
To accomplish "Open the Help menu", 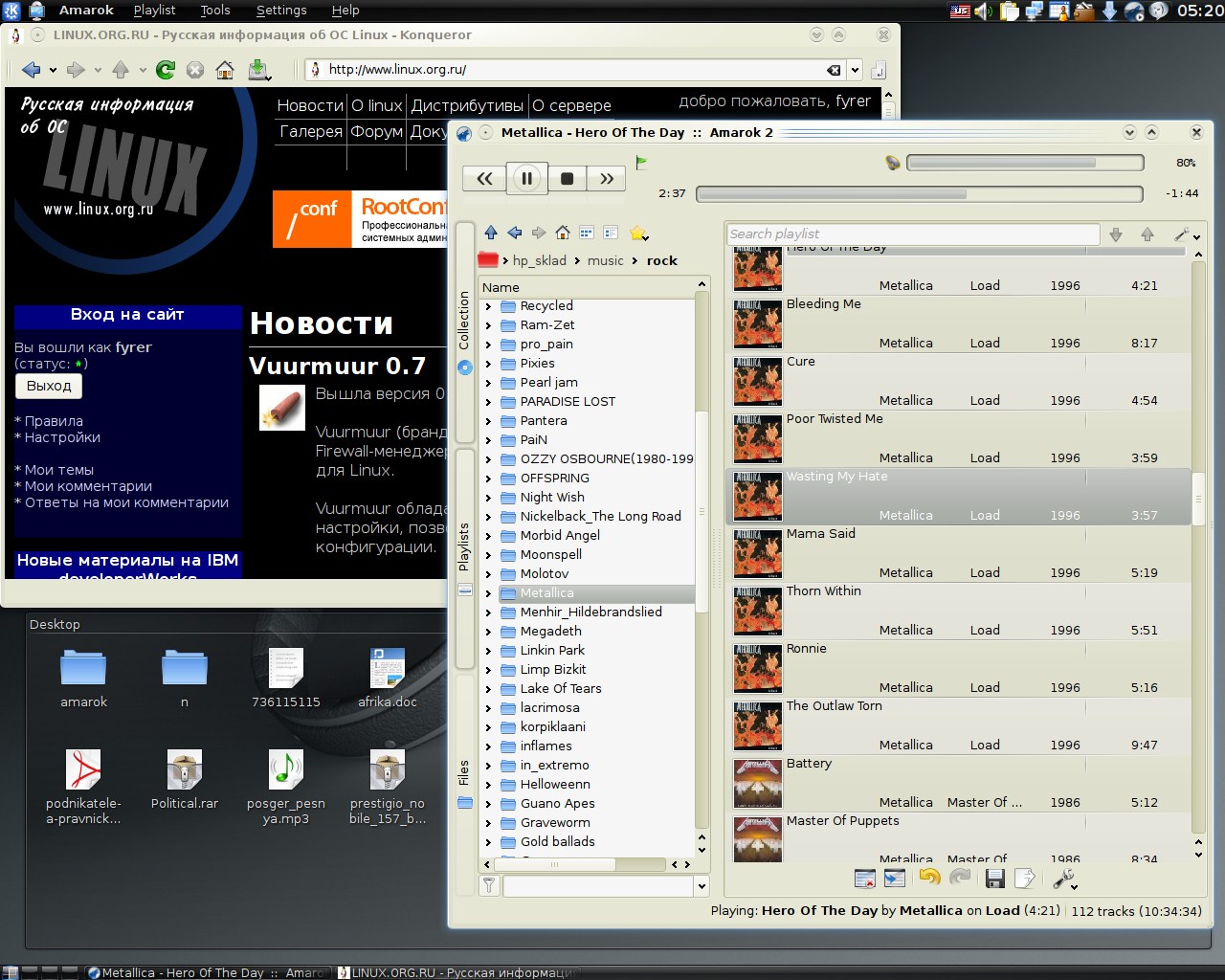I will pos(345,10).
